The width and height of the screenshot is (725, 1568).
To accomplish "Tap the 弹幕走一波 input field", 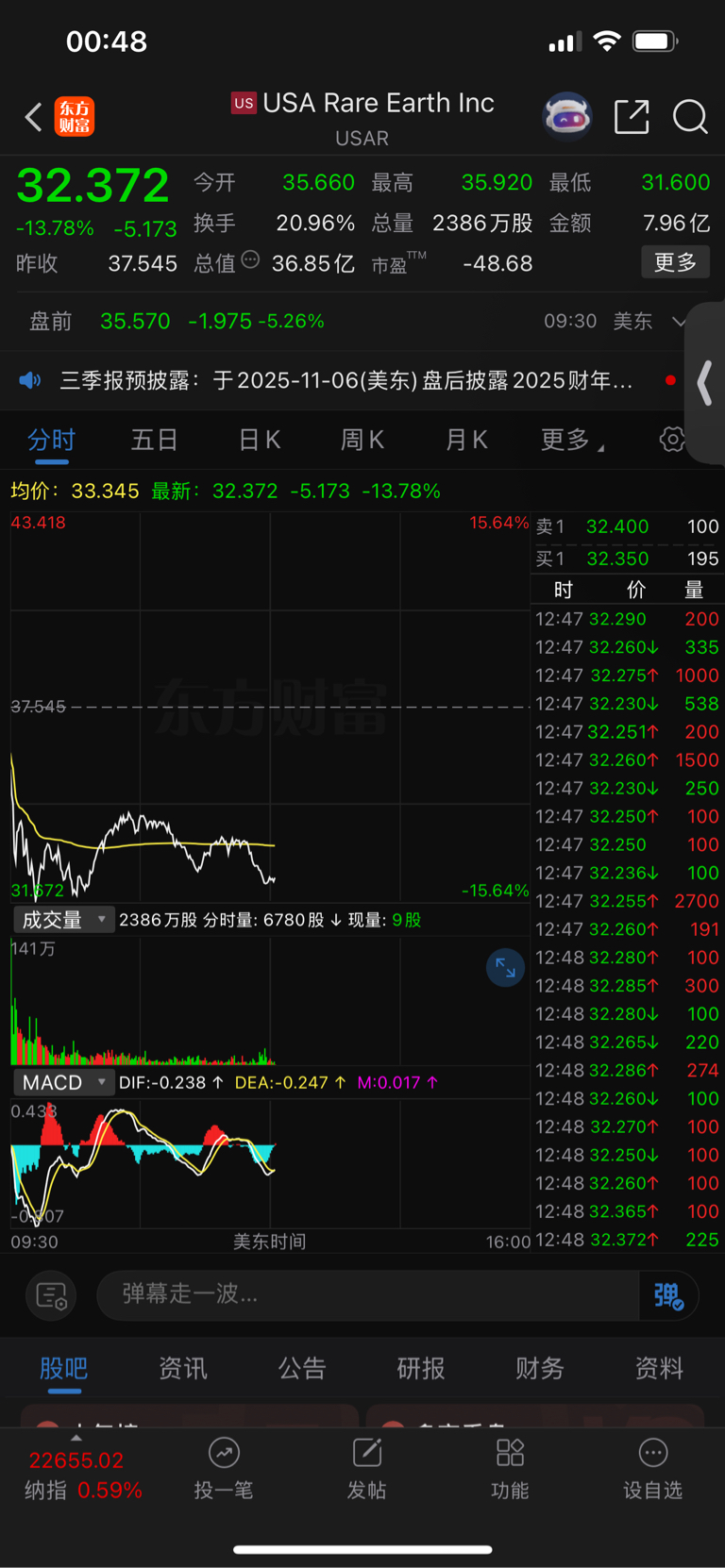I will pyautogui.click(x=368, y=1295).
